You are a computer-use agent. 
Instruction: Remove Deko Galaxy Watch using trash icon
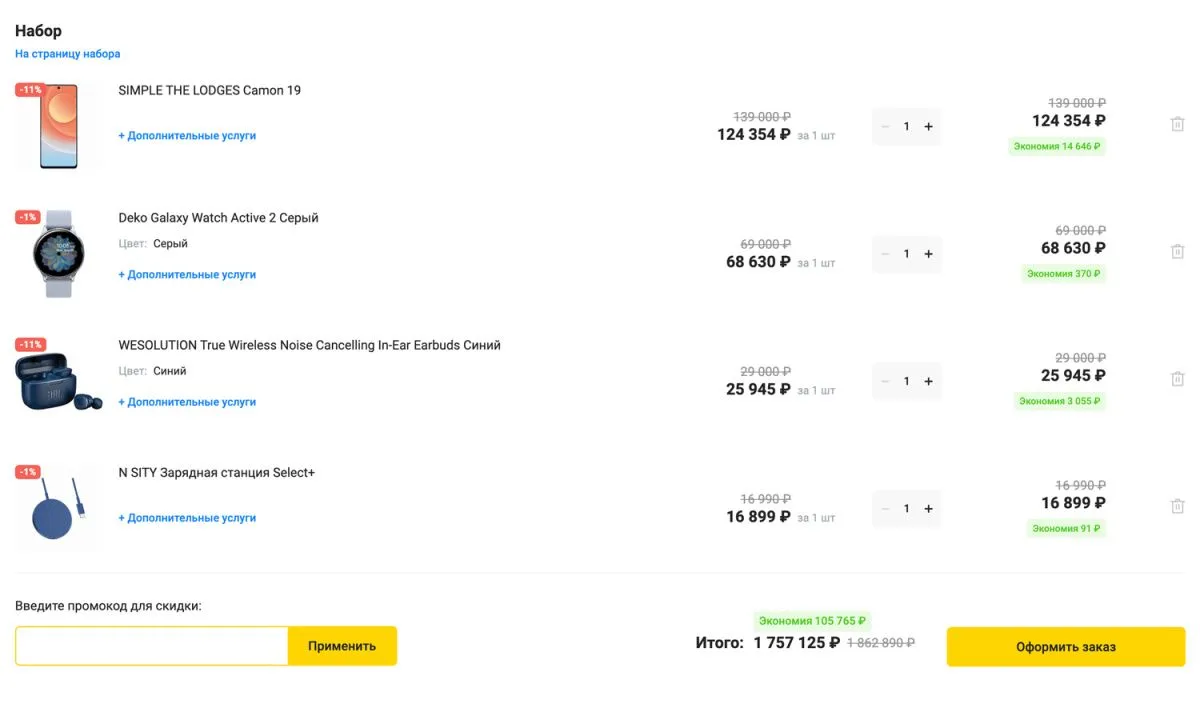[1177, 251]
